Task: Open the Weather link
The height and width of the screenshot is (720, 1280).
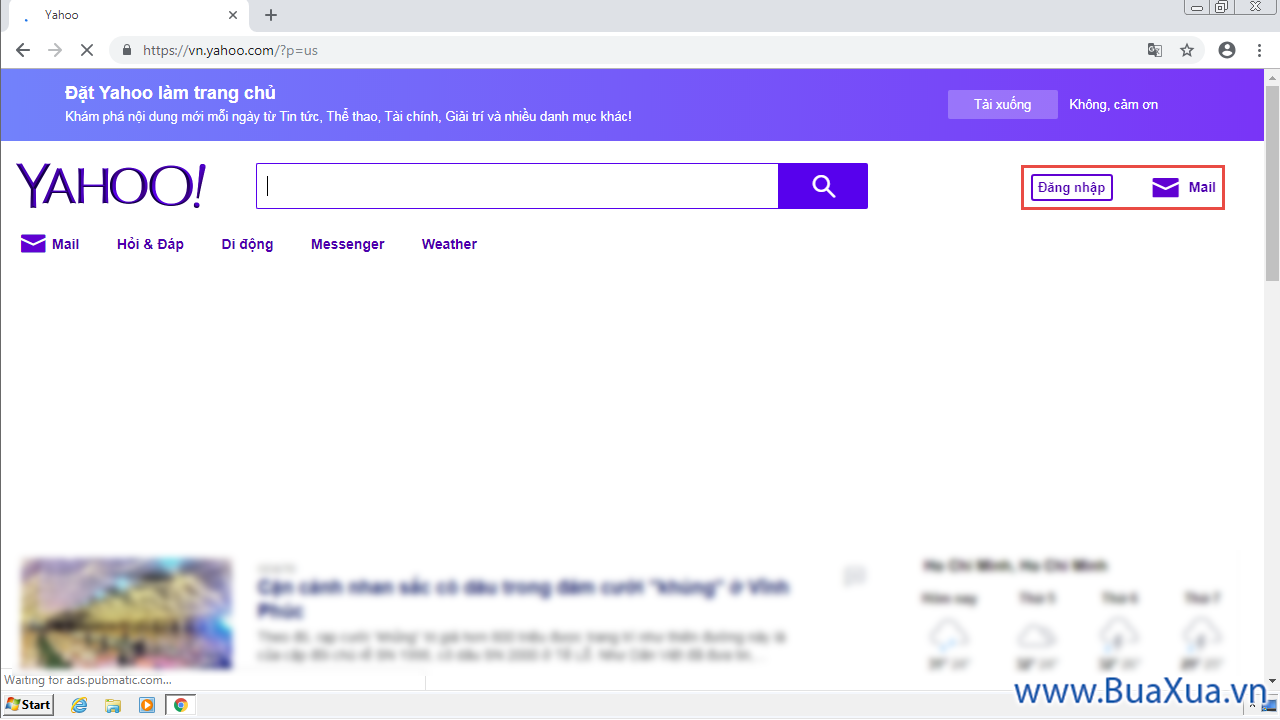Action: 449,244
